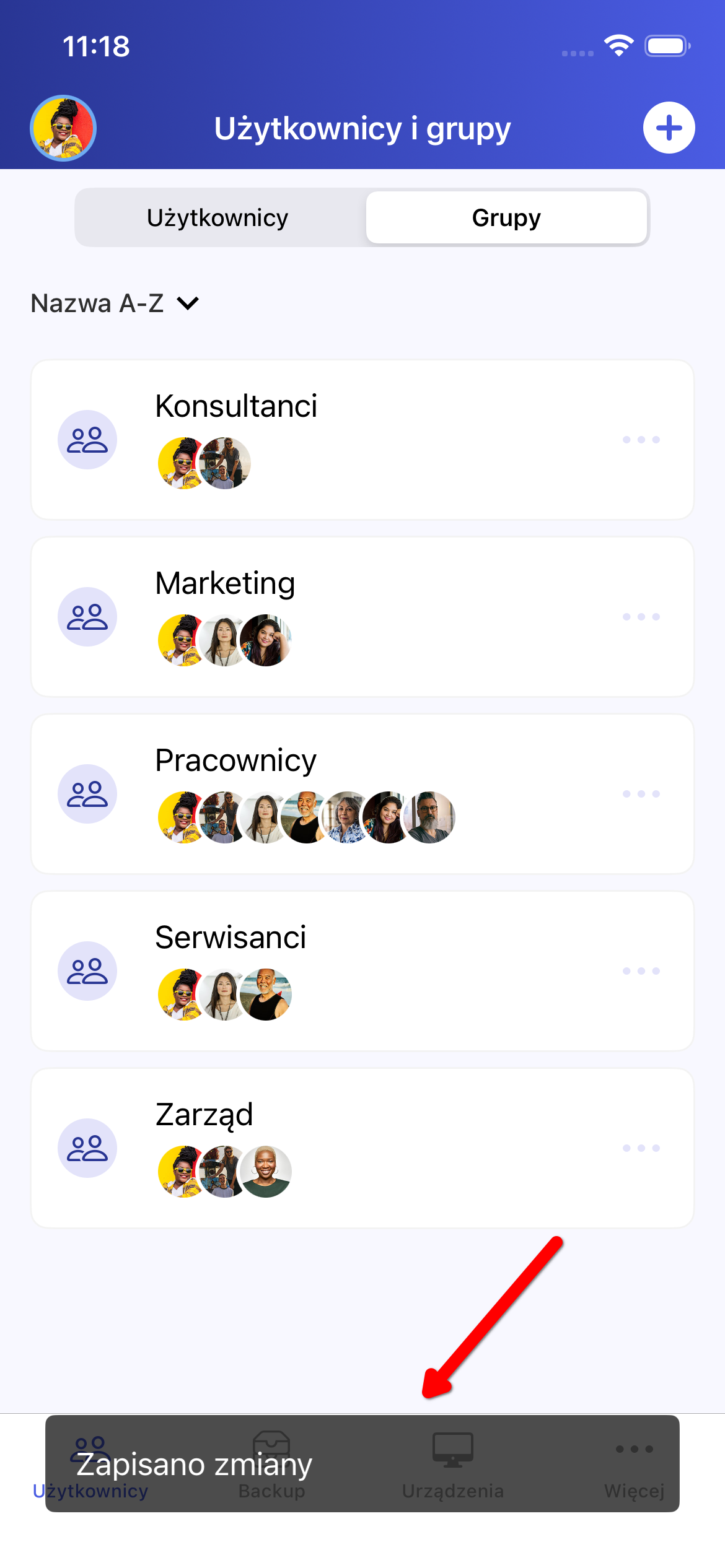Open the three-dot menu for Pracownicy
The image size is (725, 1568).
pyautogui.click(x=641, y=794)
